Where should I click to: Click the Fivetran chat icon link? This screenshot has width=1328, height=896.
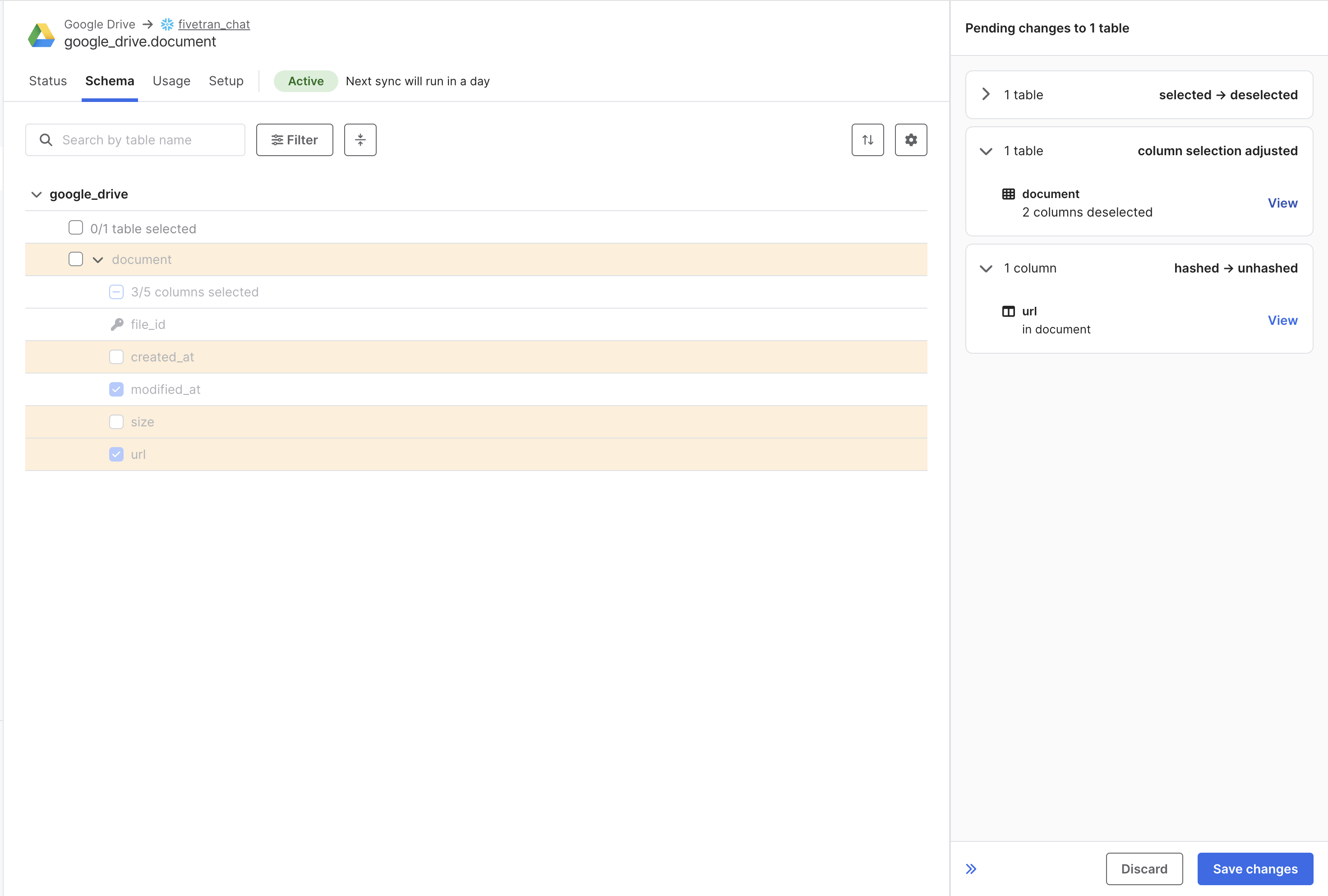[x=167, y=21]
